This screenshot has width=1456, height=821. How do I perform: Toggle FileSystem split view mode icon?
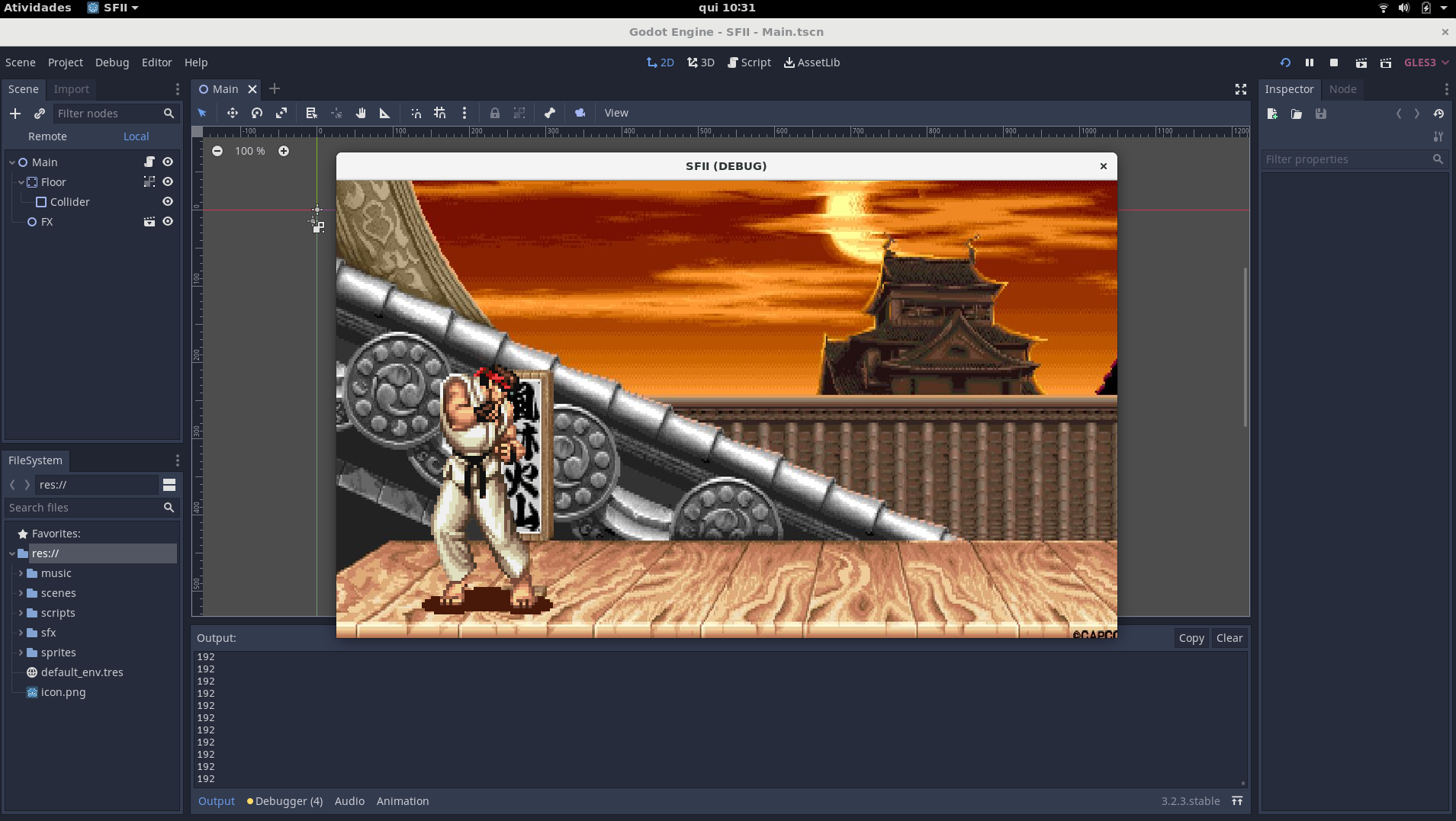(x=169, y=485)
